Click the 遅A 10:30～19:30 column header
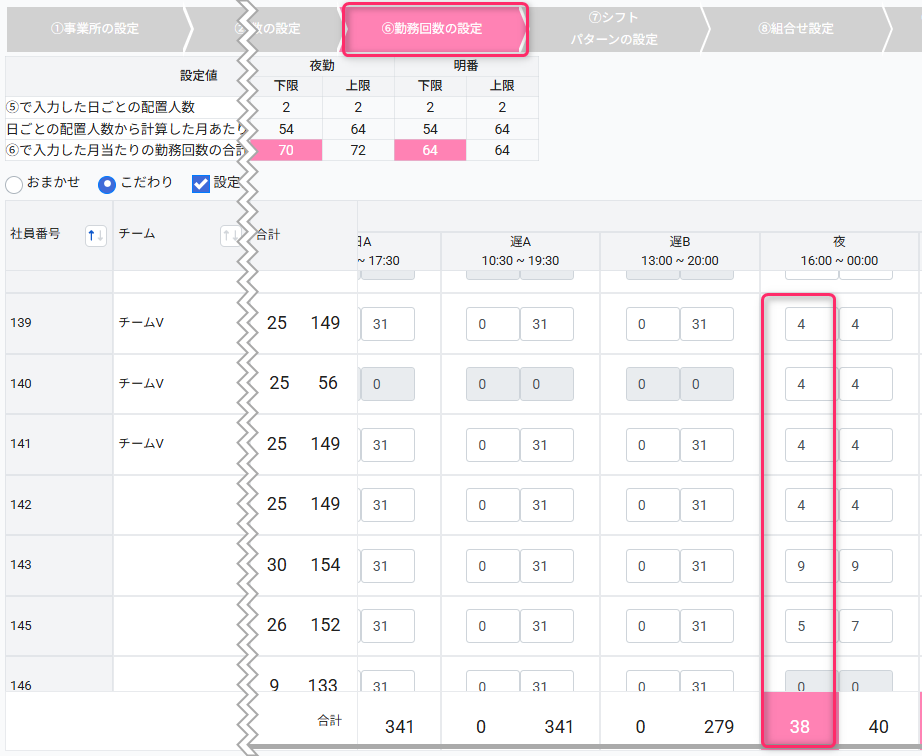This screenshot has width=922, height=756. [520, 251]
